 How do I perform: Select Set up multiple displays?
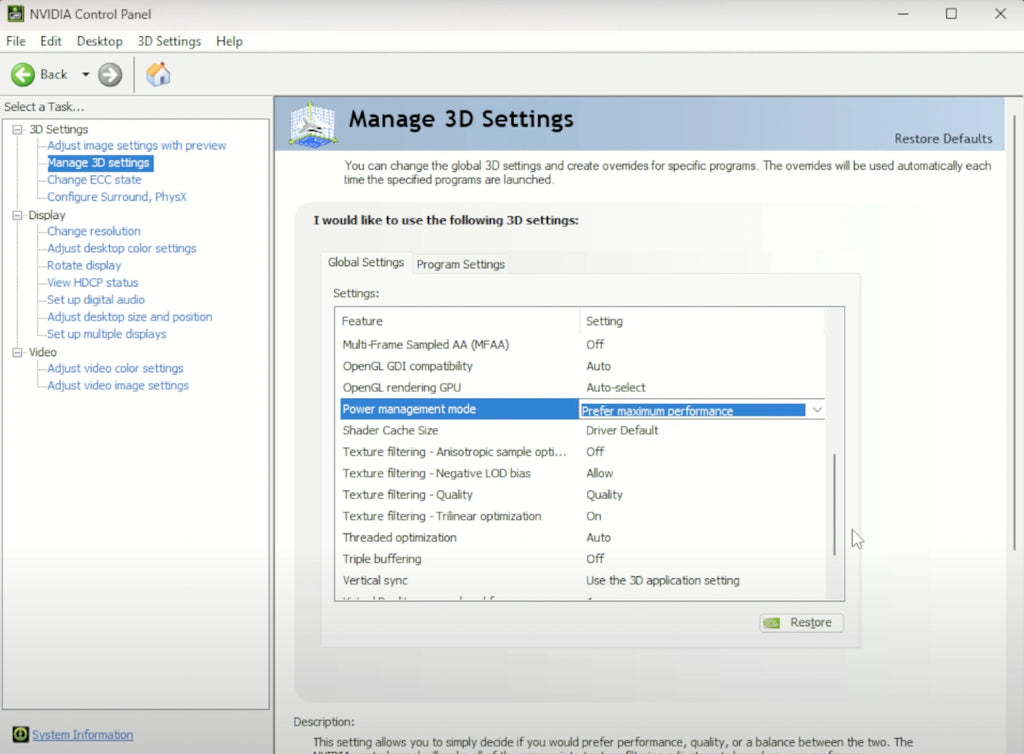(106, 334)
